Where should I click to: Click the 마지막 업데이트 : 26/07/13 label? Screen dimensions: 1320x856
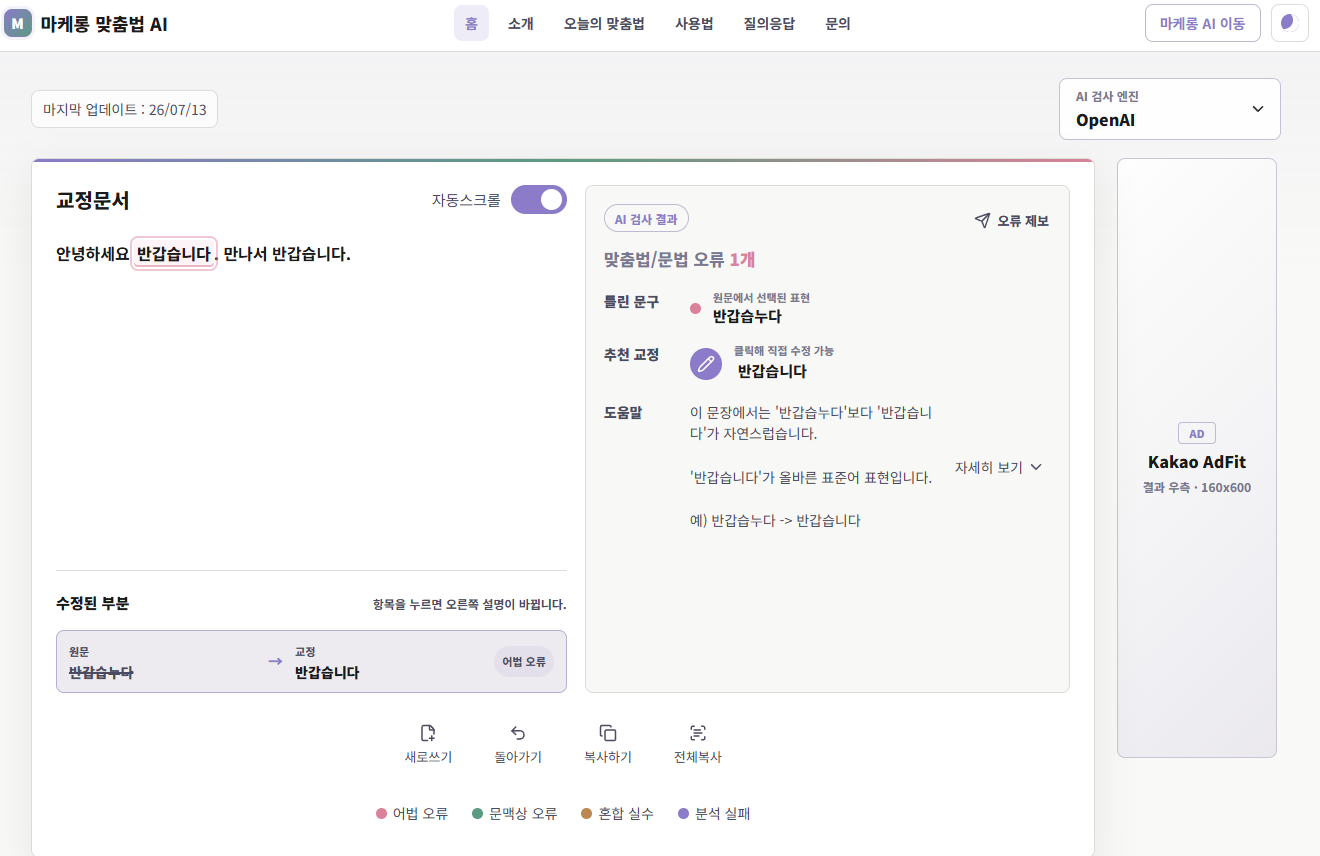[124, 109]
